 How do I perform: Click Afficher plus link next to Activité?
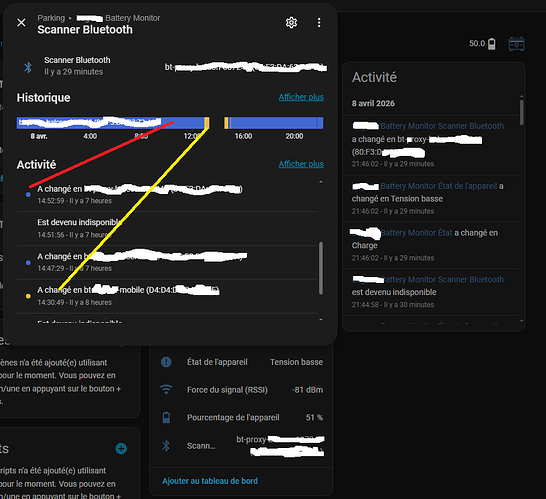tap(301, 164)
